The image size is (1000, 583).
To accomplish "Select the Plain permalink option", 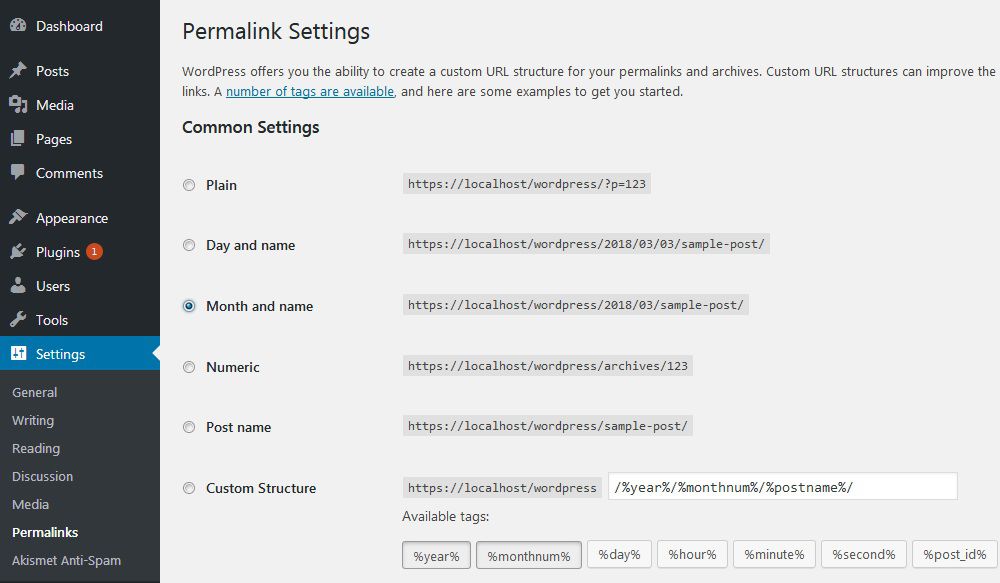I will pos(189,185).
